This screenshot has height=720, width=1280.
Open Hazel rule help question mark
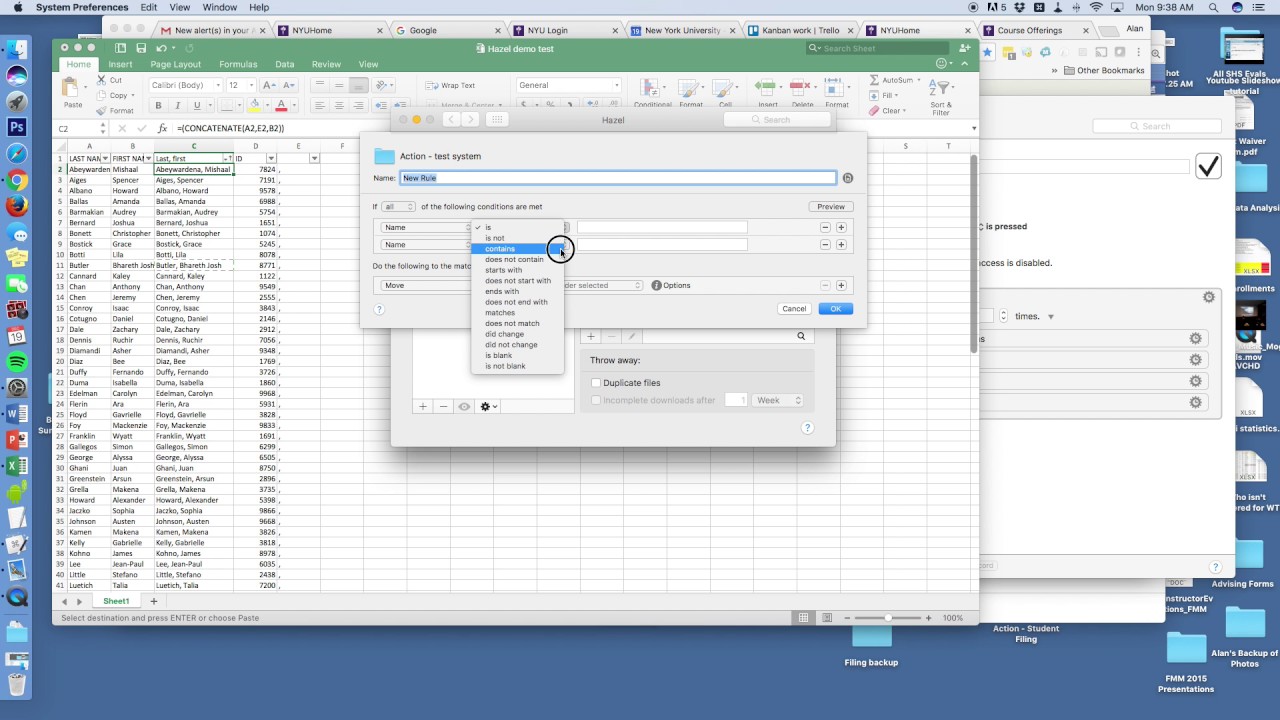coord(379,309)
